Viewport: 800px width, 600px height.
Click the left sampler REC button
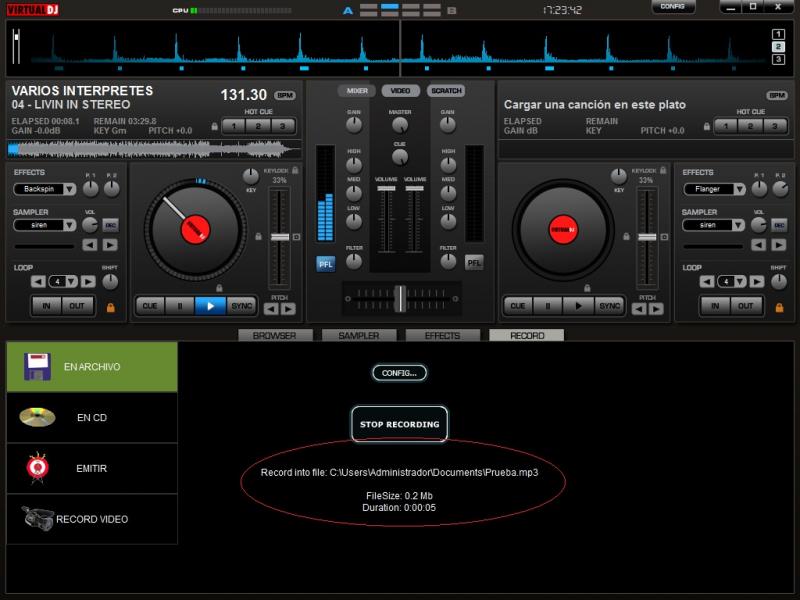110,225
